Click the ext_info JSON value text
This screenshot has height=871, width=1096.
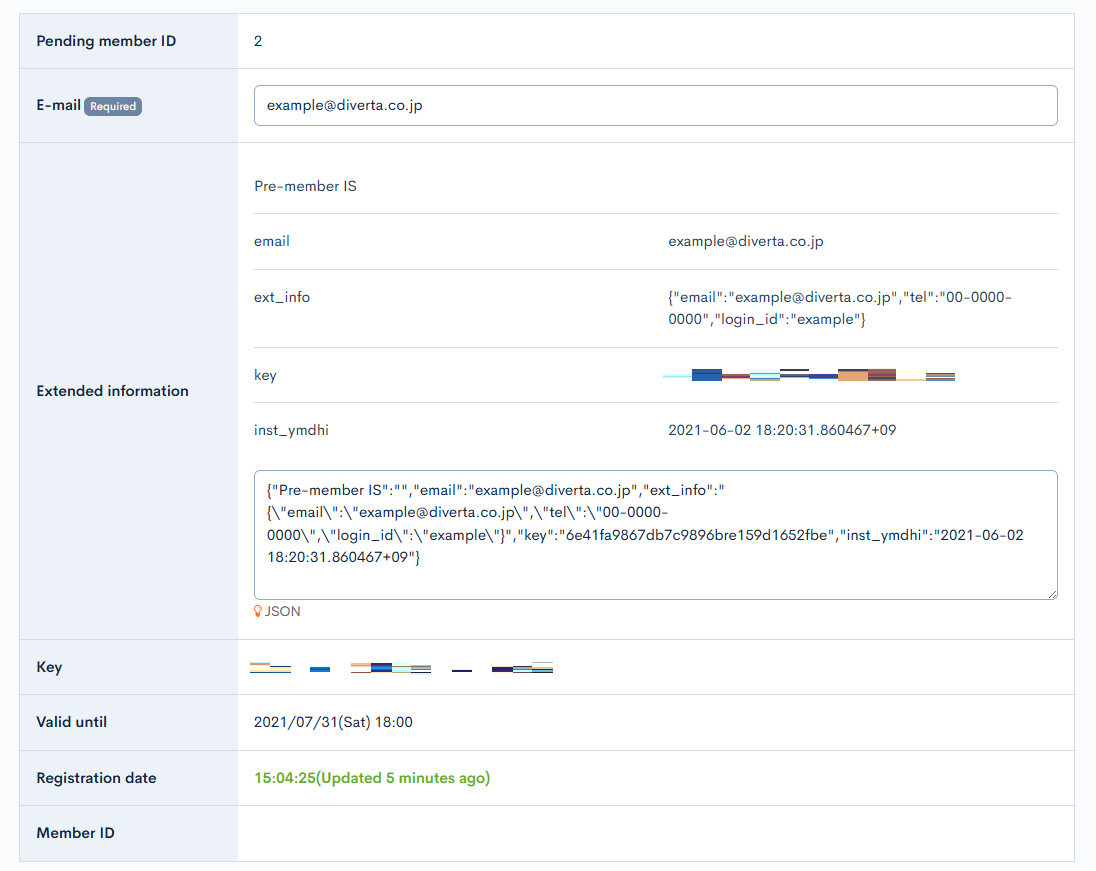(840, 308)
